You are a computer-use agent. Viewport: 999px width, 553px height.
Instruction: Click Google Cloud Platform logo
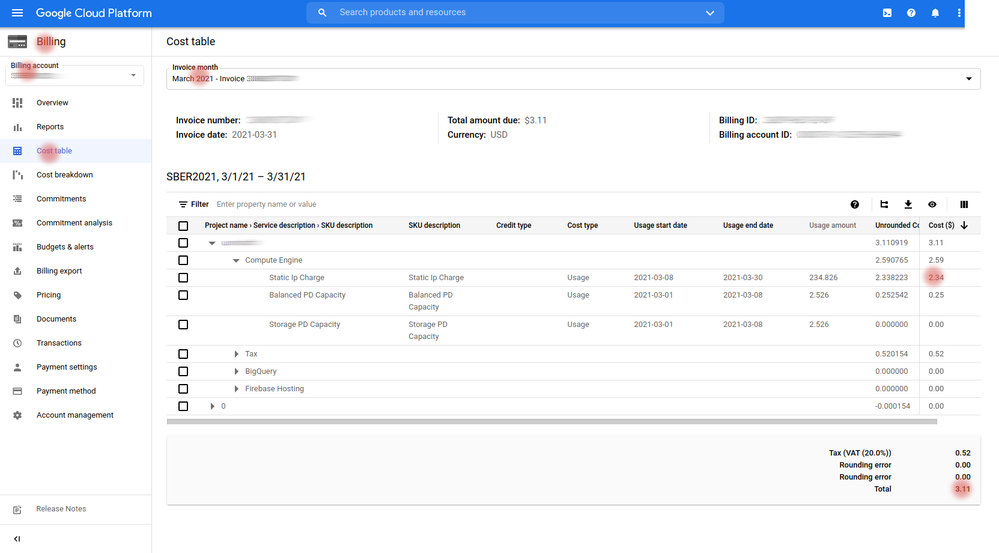tap(94, 13)
